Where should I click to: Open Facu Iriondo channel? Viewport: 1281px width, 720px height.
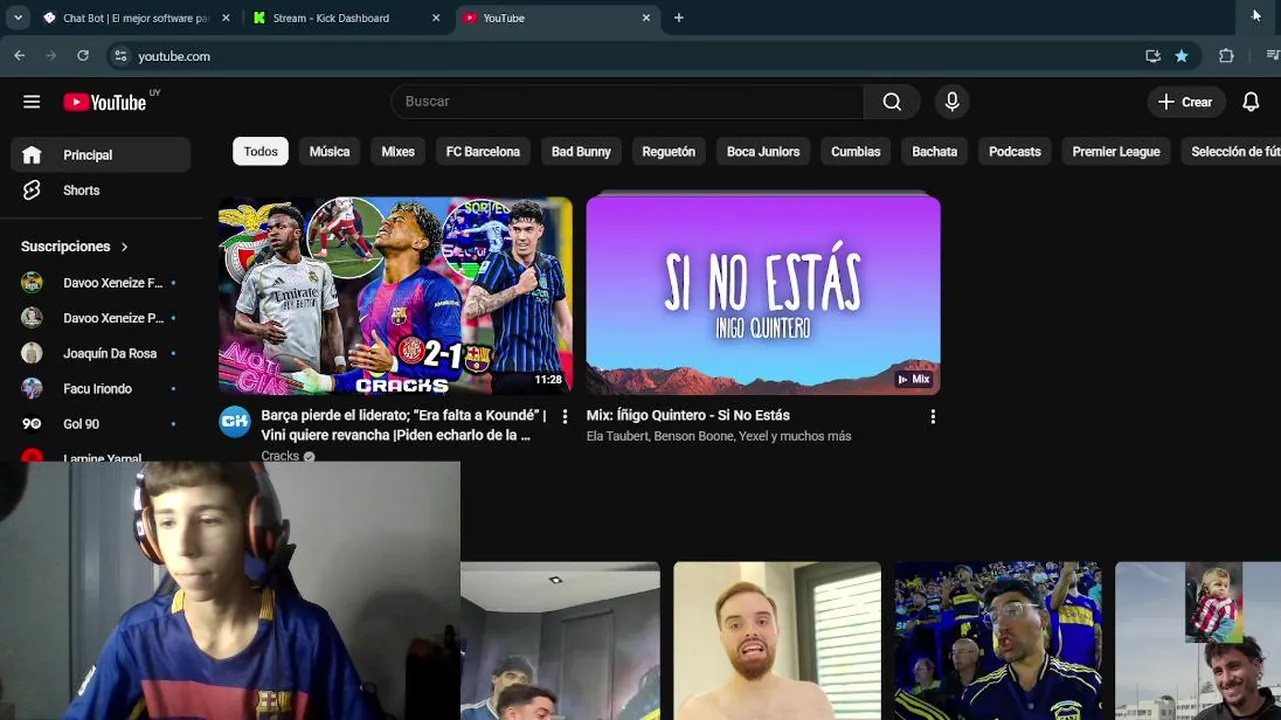tap(100, 389)
